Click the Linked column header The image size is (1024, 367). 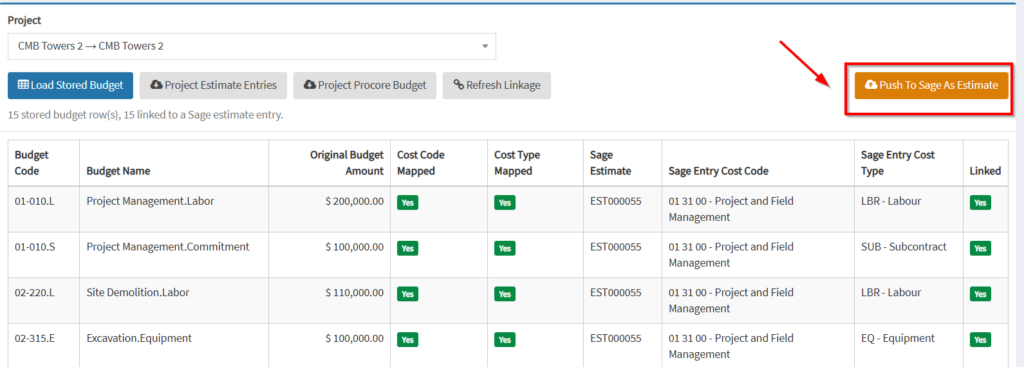(985, 171)
